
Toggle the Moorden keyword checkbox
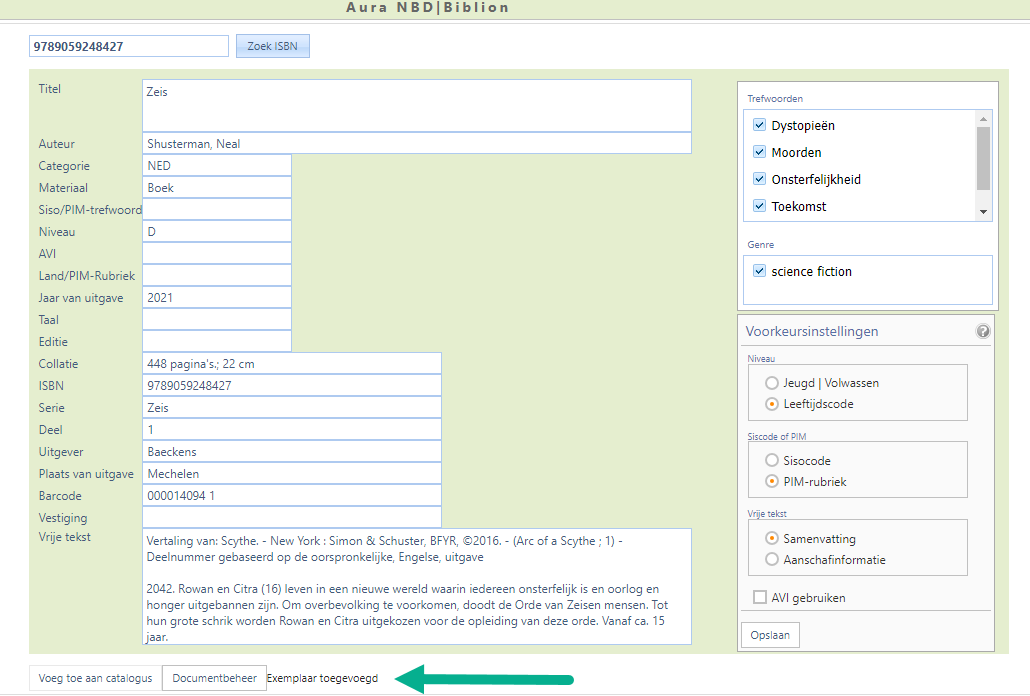[x=760, y=153]
